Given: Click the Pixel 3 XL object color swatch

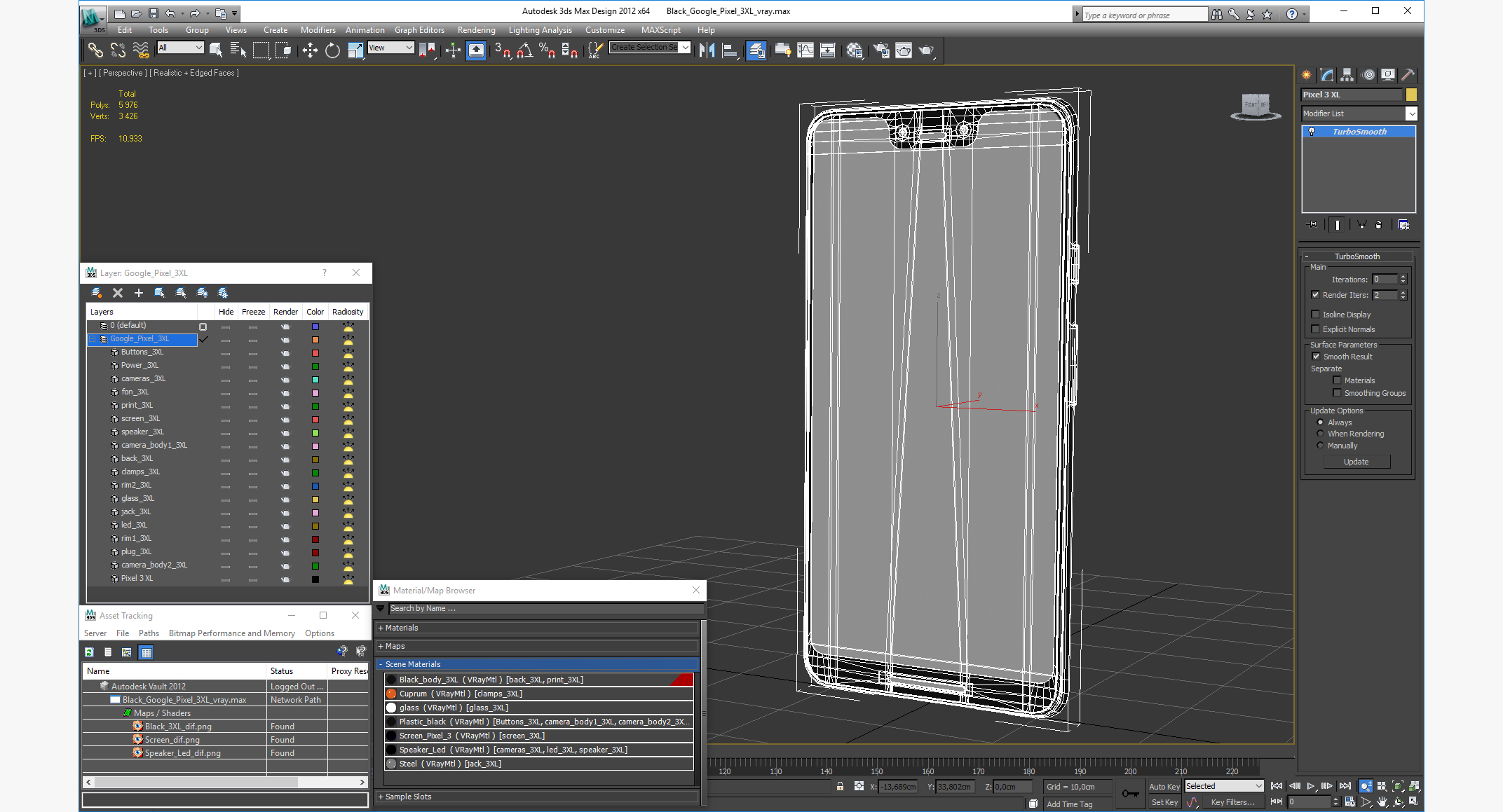Looking at the screenshot, I should point(1411,95).
